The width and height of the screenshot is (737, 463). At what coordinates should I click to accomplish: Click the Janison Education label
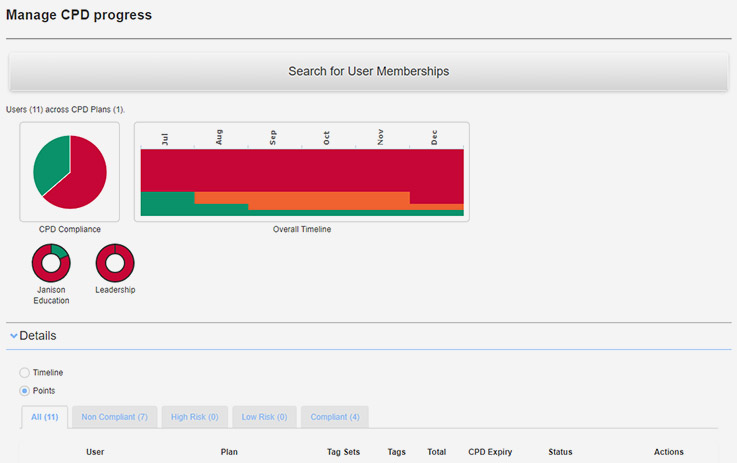pos(51,295)
